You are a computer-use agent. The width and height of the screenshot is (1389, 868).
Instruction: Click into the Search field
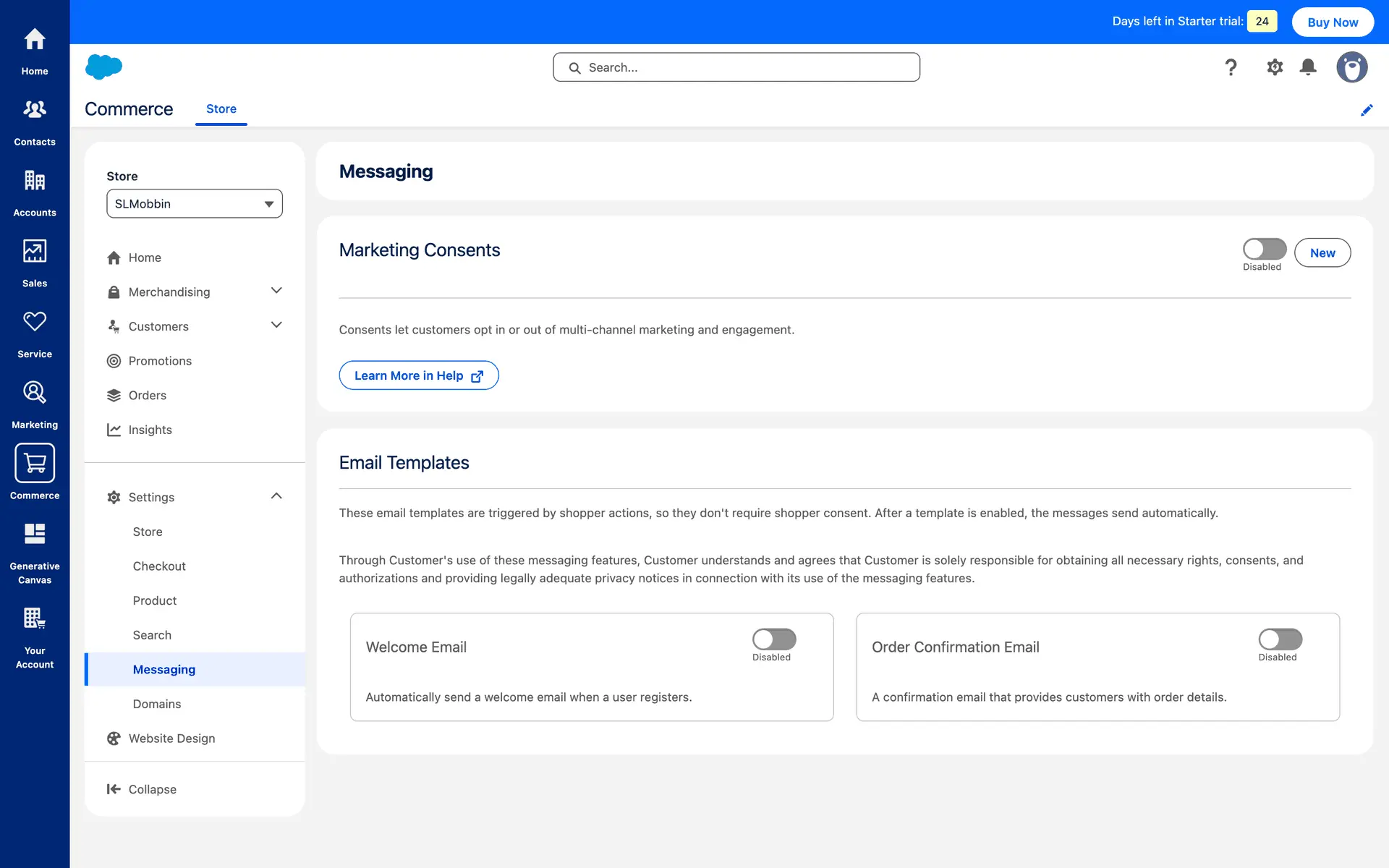(x=736, y=67)
